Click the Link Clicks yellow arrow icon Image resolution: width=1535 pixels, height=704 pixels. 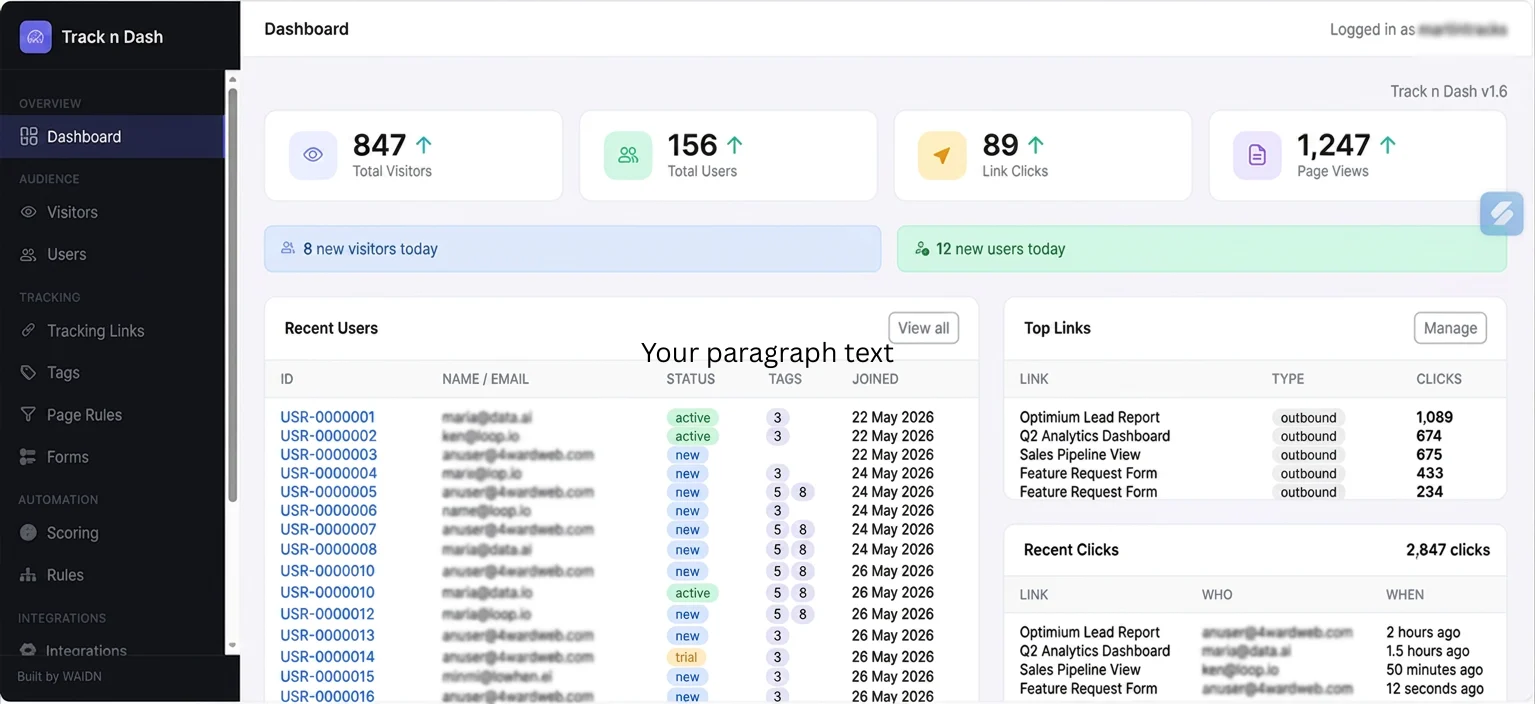pyautogui.click(x=942, y=155)
